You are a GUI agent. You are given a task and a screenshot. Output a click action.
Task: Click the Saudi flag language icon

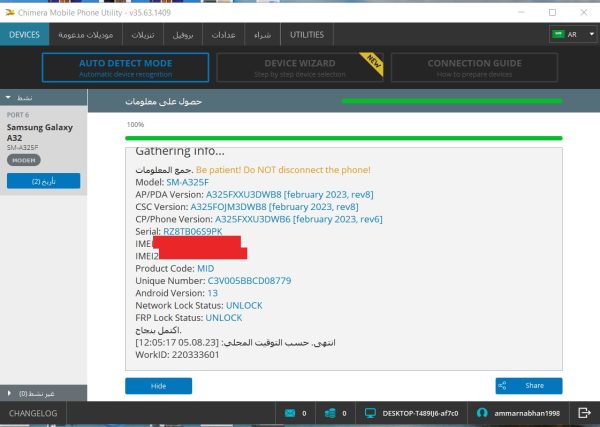pyautogui.click(x=558, y=34)
